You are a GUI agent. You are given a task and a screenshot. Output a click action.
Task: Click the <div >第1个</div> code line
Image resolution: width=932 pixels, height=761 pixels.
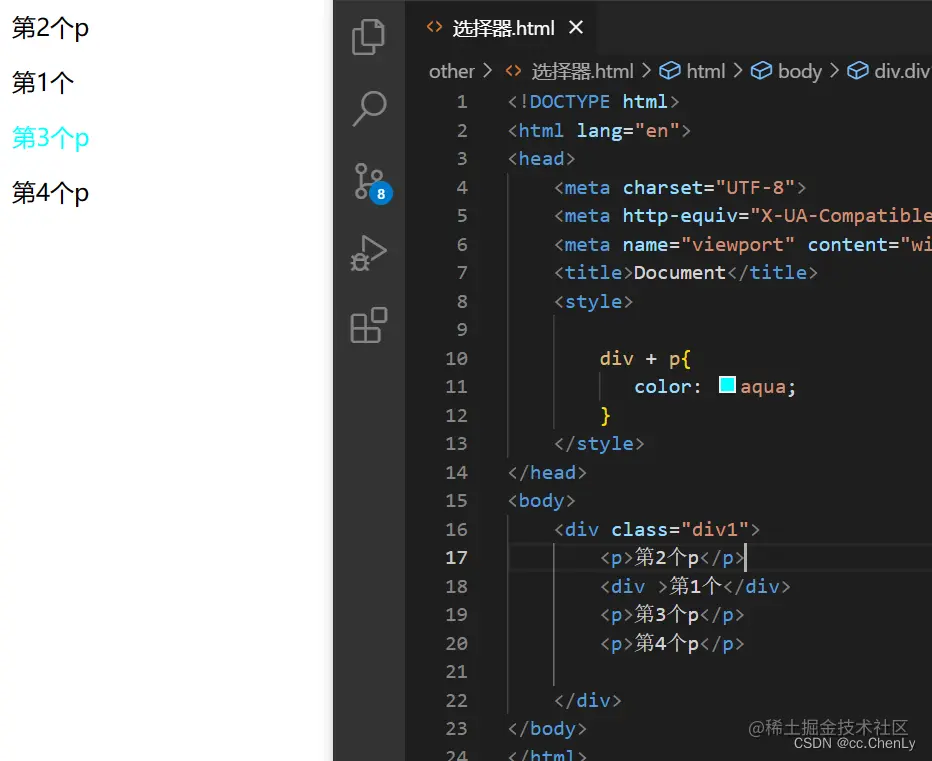tap(695, 586)
